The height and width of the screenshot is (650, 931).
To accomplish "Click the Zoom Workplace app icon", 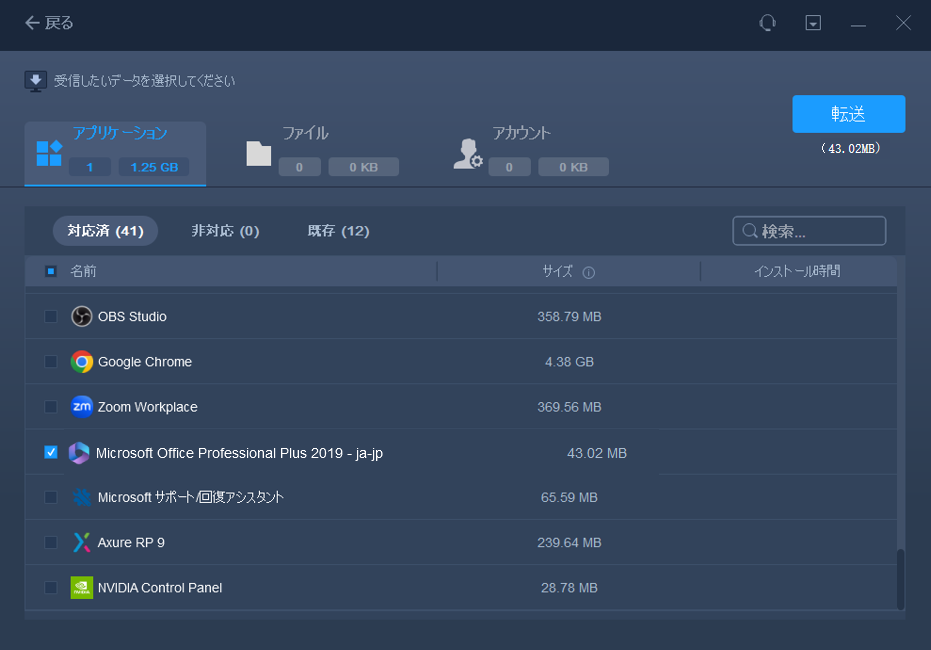I will click(x=81, y=407).
